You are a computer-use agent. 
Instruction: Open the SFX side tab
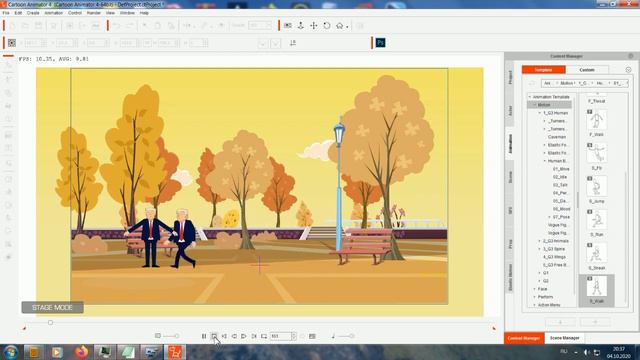[x=510, y=211]
